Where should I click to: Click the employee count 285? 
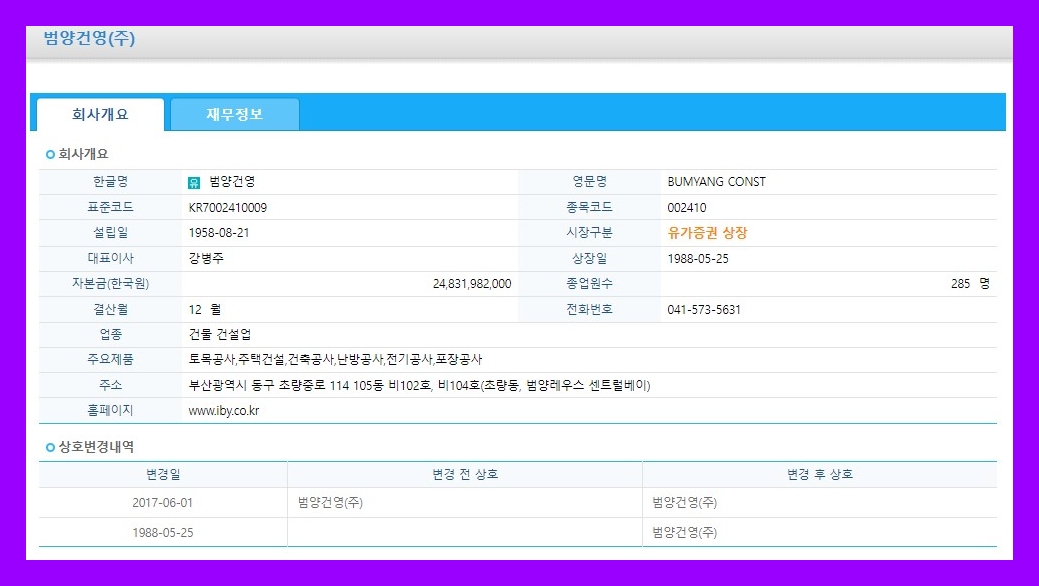tap(960, 284)
